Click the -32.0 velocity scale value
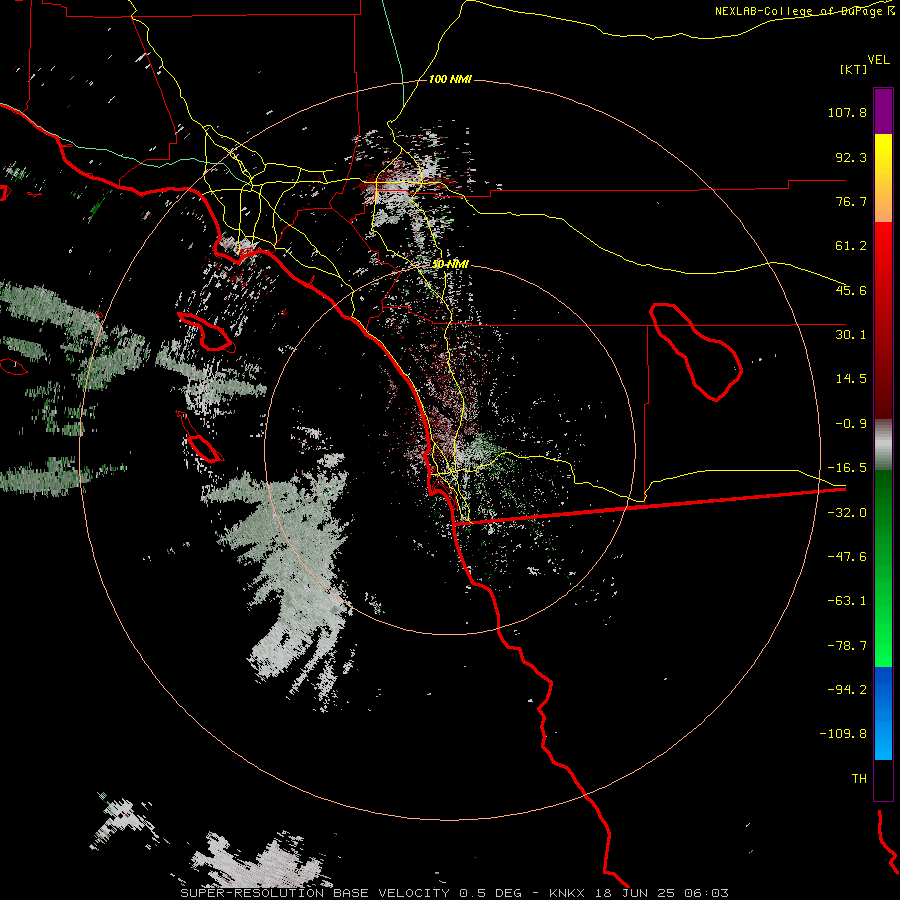 (847, 513)
